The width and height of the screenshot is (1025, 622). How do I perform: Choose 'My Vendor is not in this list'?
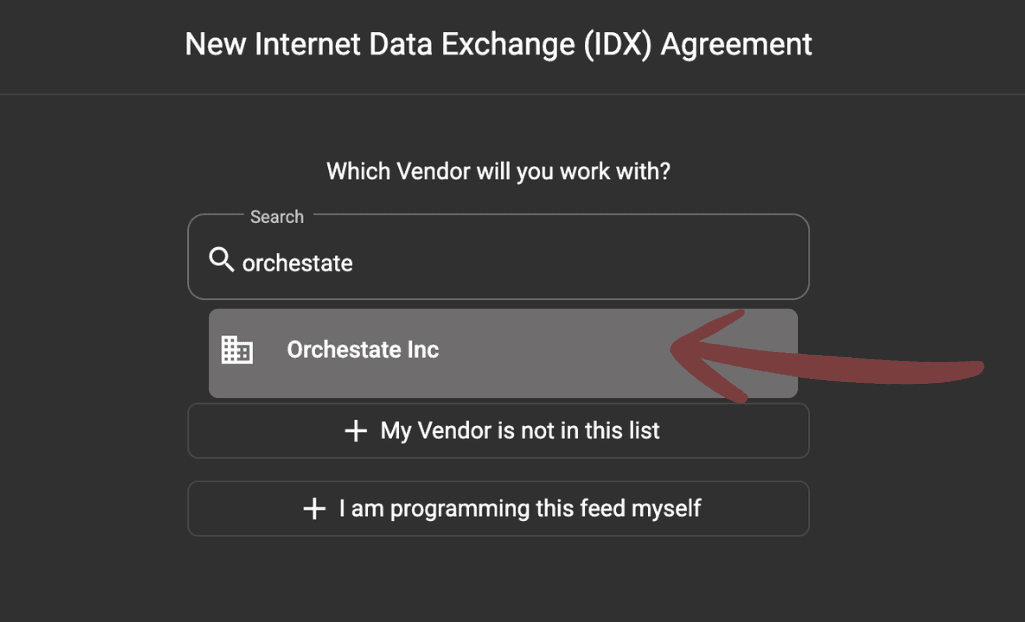(x=498, y=430)
